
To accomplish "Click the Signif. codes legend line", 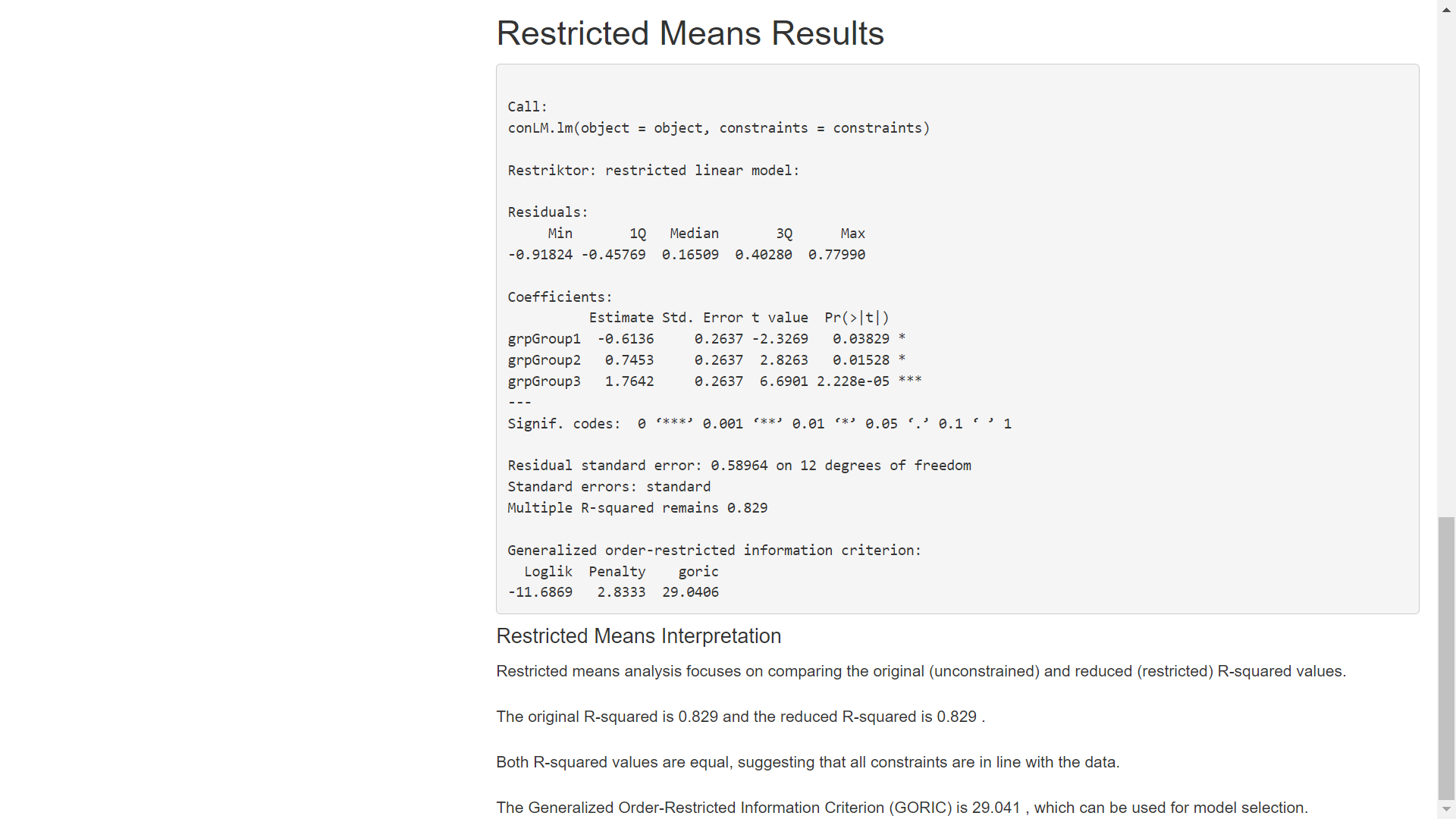I will (x=759, y=424).
